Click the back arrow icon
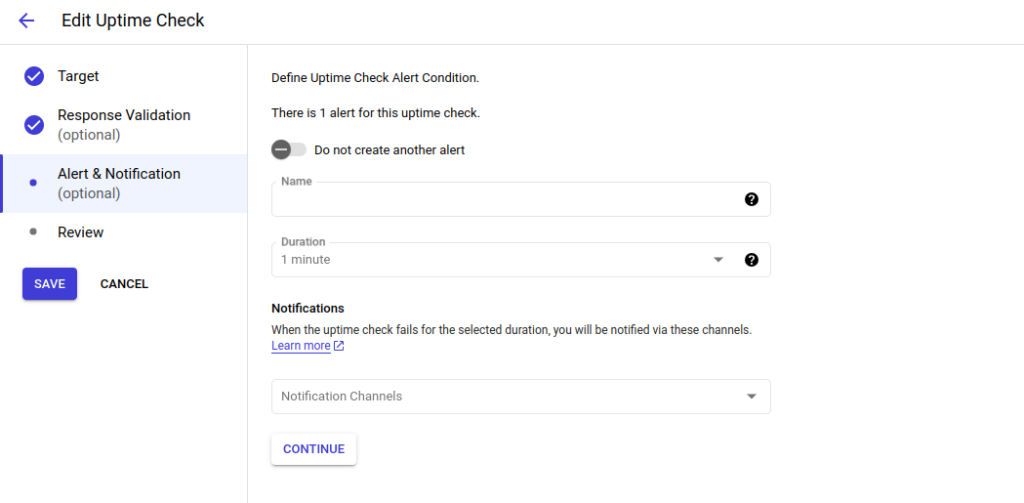The height and width of the screenshot is (503, 1024). 26,21
